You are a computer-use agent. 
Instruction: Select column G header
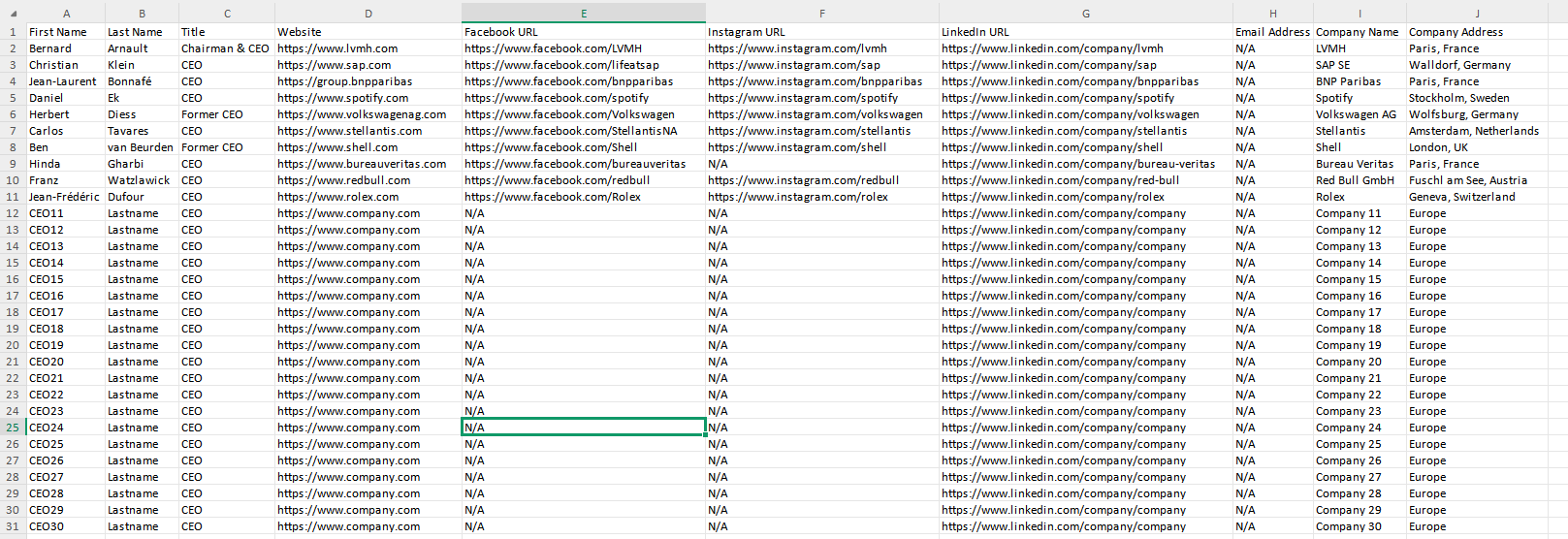pyautogui.click(x=1085, y=14)
